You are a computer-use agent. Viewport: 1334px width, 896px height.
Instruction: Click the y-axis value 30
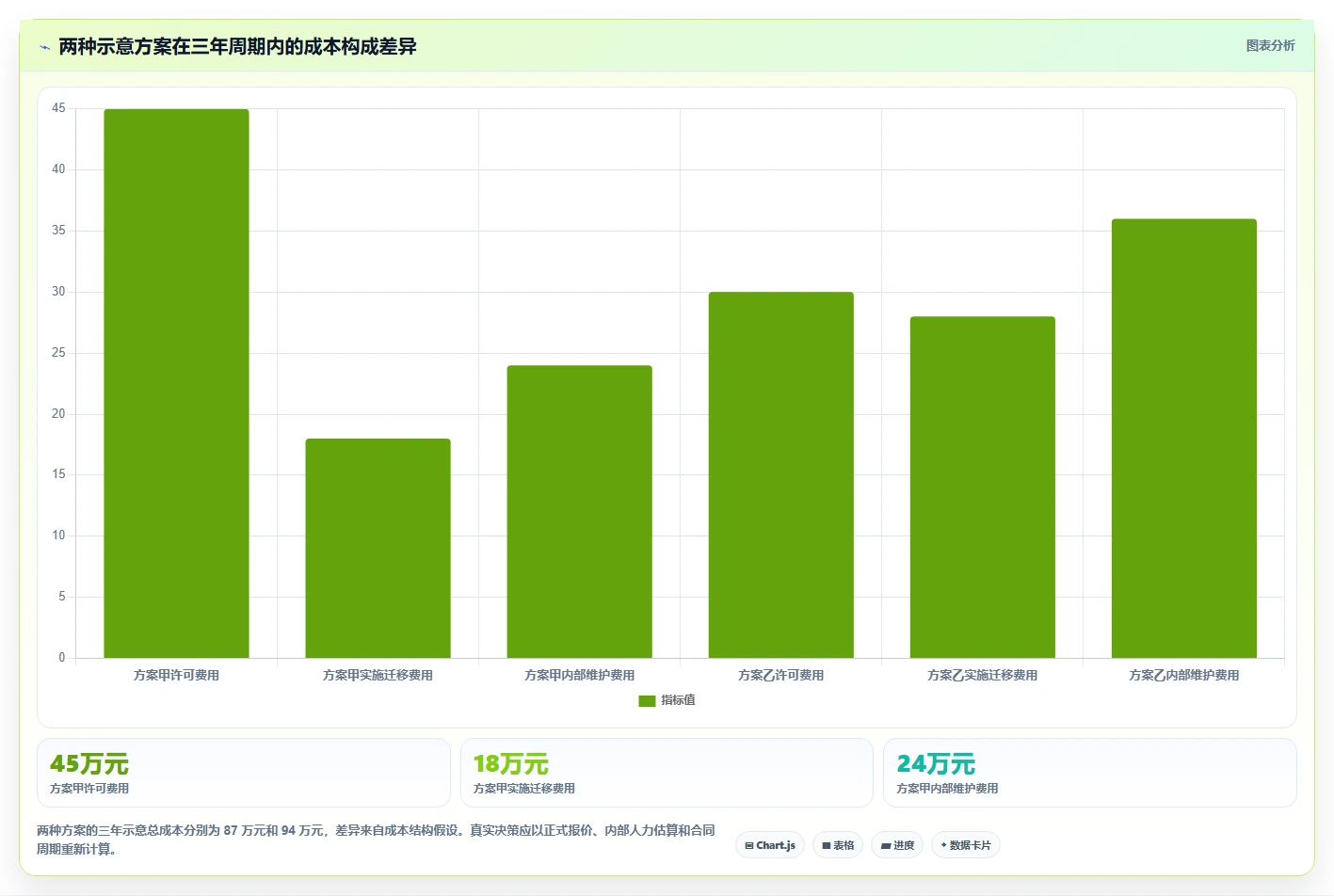click(58, 292)
